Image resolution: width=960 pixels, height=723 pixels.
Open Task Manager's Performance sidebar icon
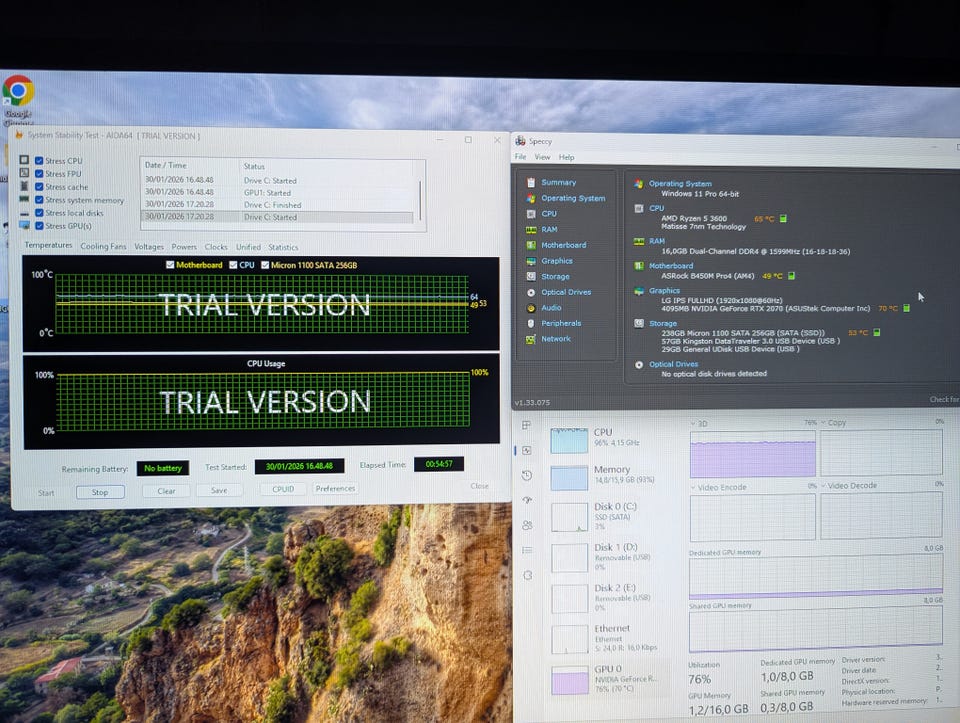[x=527, y=450]
